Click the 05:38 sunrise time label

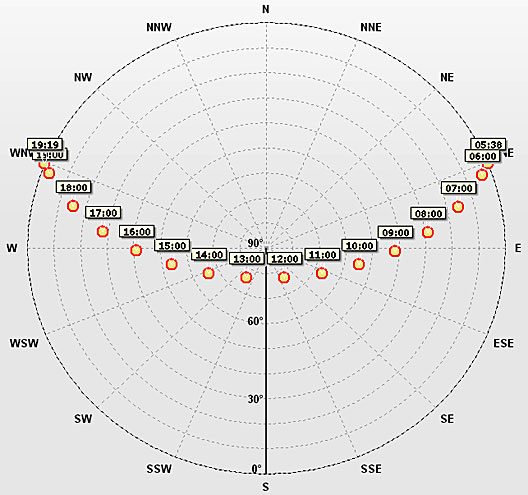[x=488, y=145]
